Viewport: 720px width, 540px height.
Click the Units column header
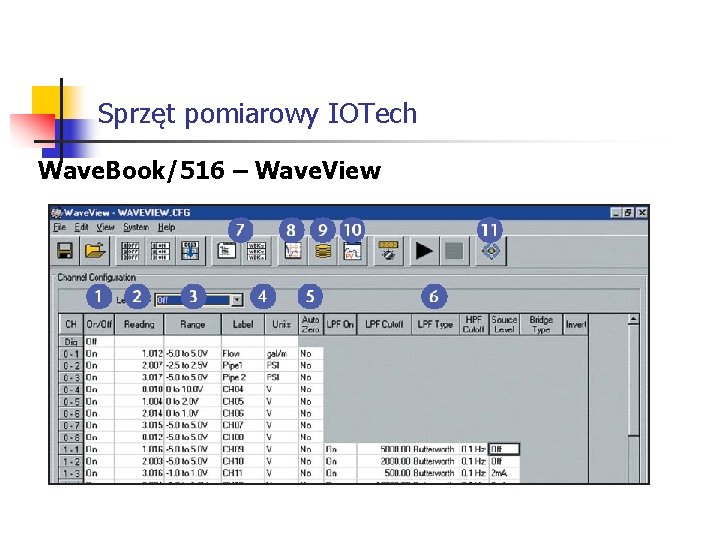(x=281, y=325)
